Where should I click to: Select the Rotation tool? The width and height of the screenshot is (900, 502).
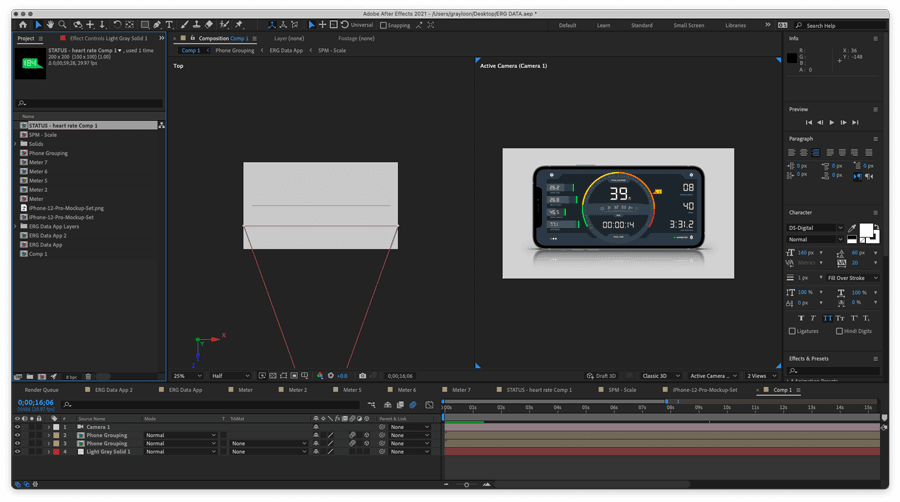pyautogui.click(x=117, y=25)
